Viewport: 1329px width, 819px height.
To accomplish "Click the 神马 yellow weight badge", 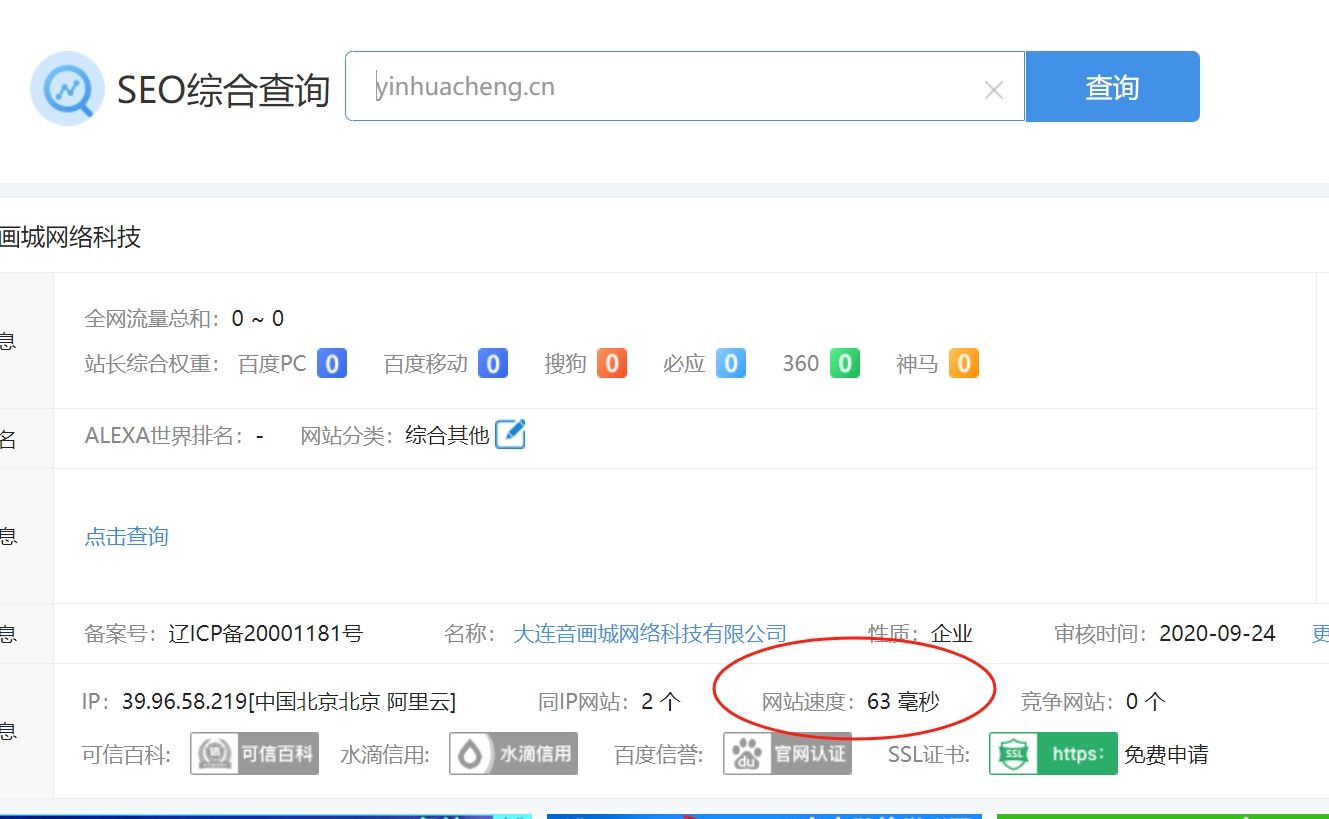I will [963, 363].
